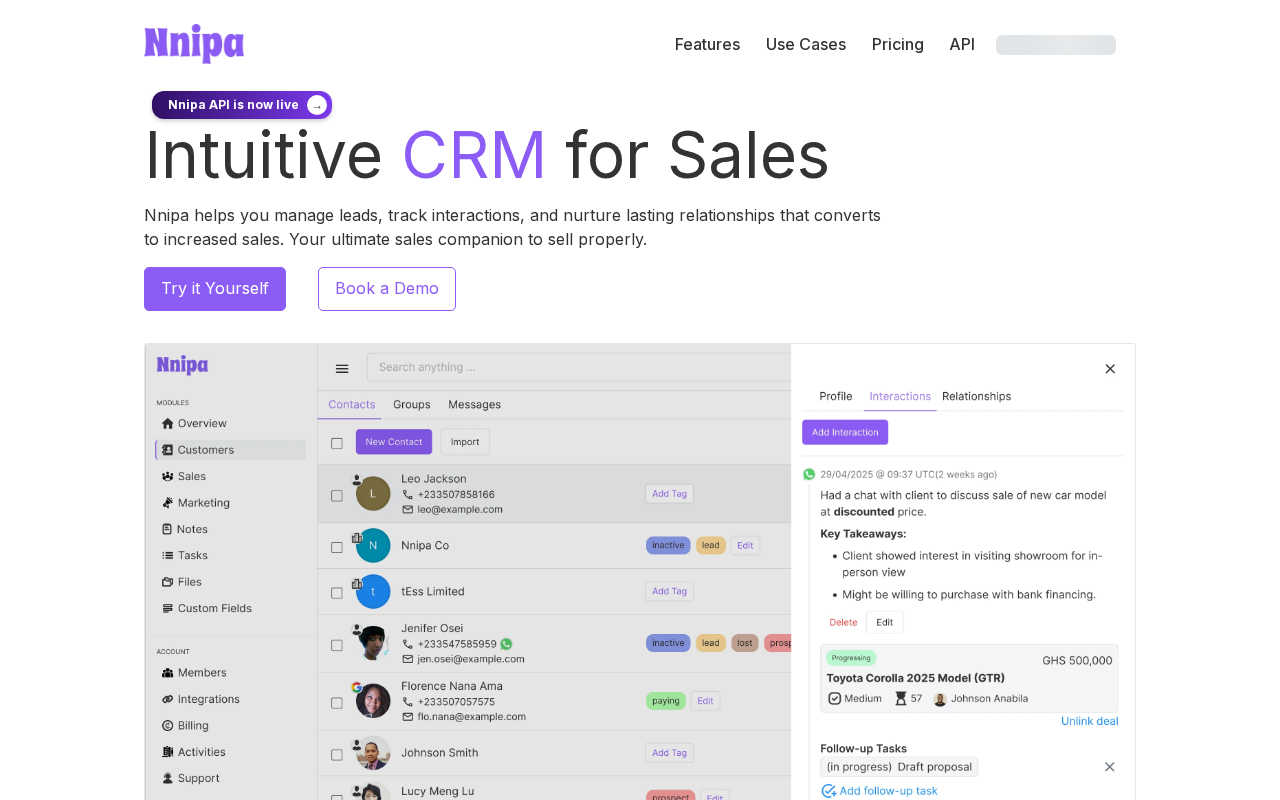Click the Add Interaction button
Viewport: 1280px width, 800px height.
coord(845,432)
